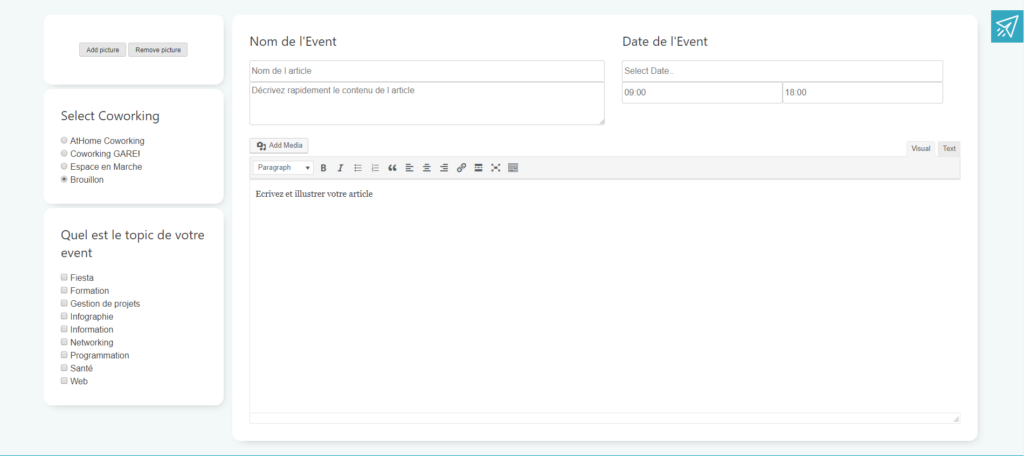Open the 18:00 end time selector
1024x456 pixels.
[x=862, y=93]
